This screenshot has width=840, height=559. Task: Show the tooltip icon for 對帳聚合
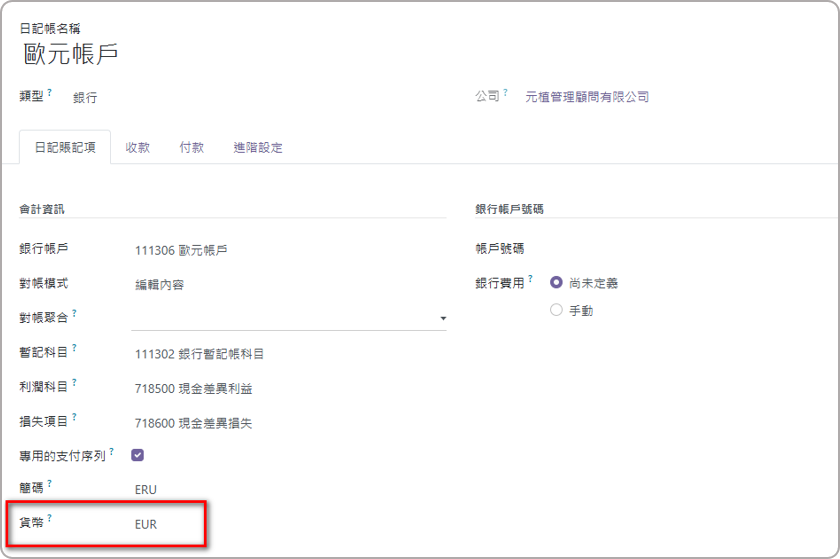coord(74,313)
